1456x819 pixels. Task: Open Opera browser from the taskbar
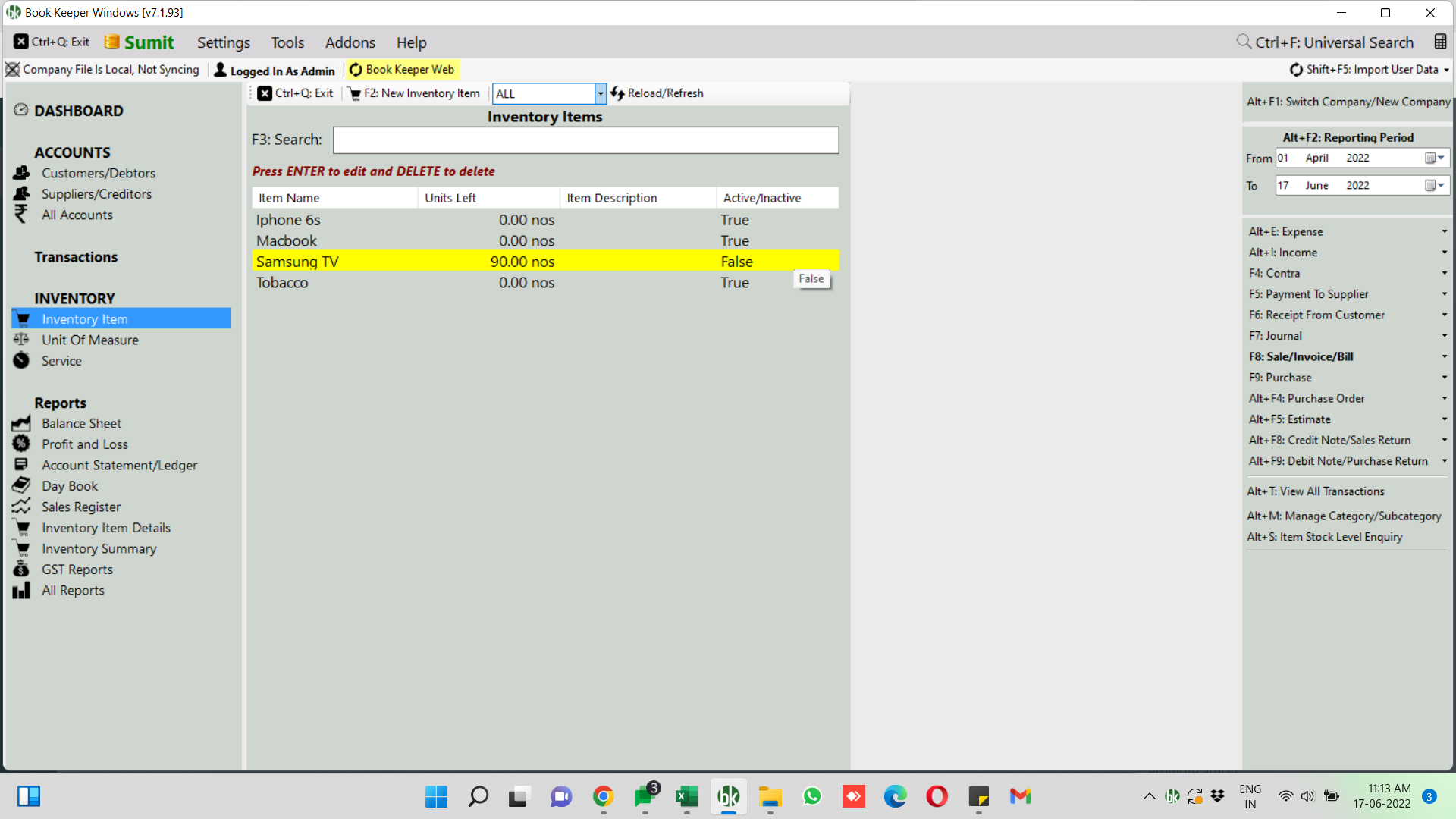click(x=937, y=796)
